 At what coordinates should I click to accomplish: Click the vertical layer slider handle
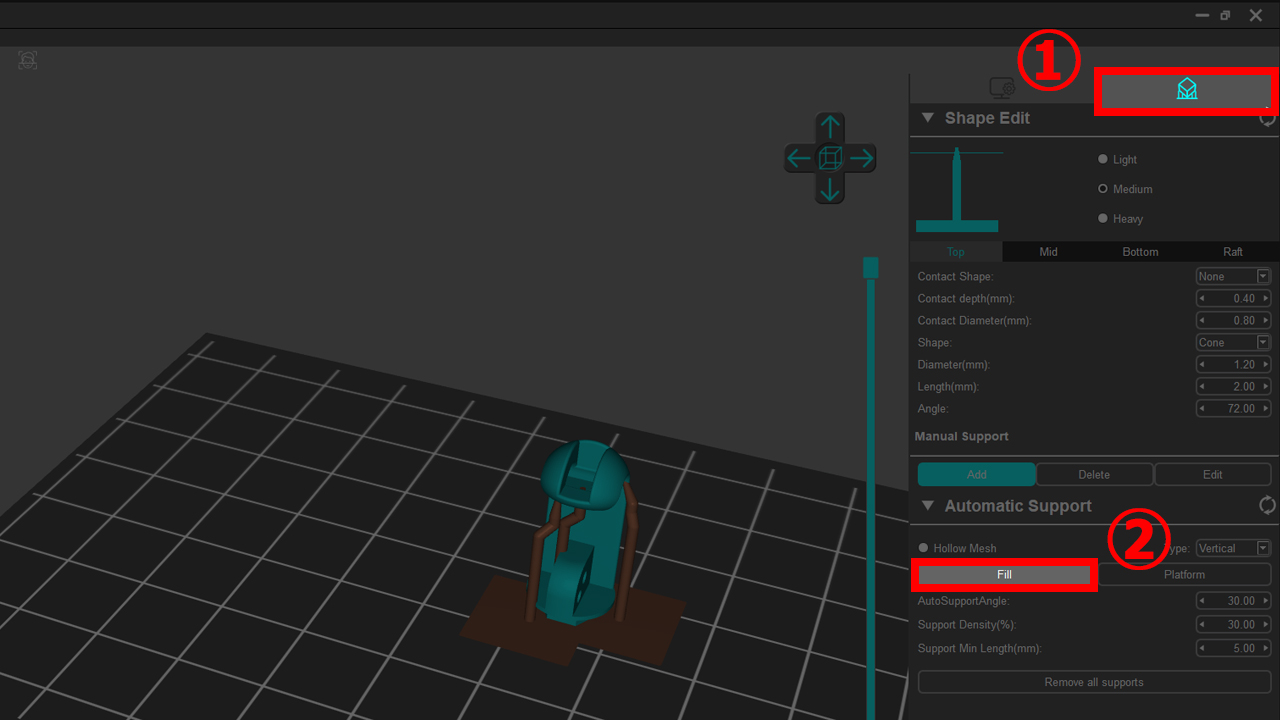coord(870,267)
